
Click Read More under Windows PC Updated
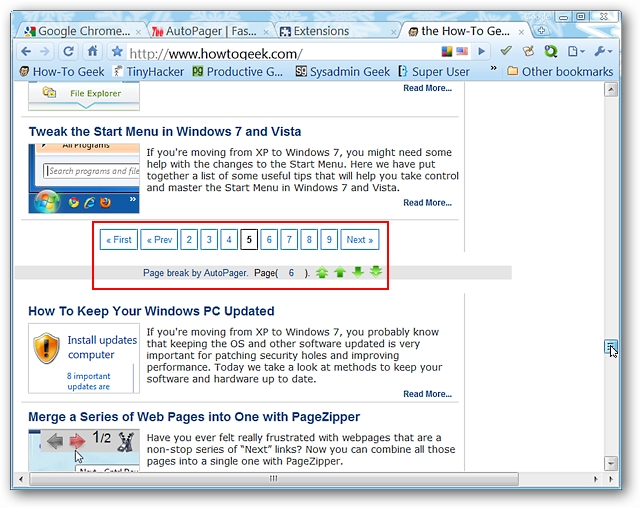[427, 394]
